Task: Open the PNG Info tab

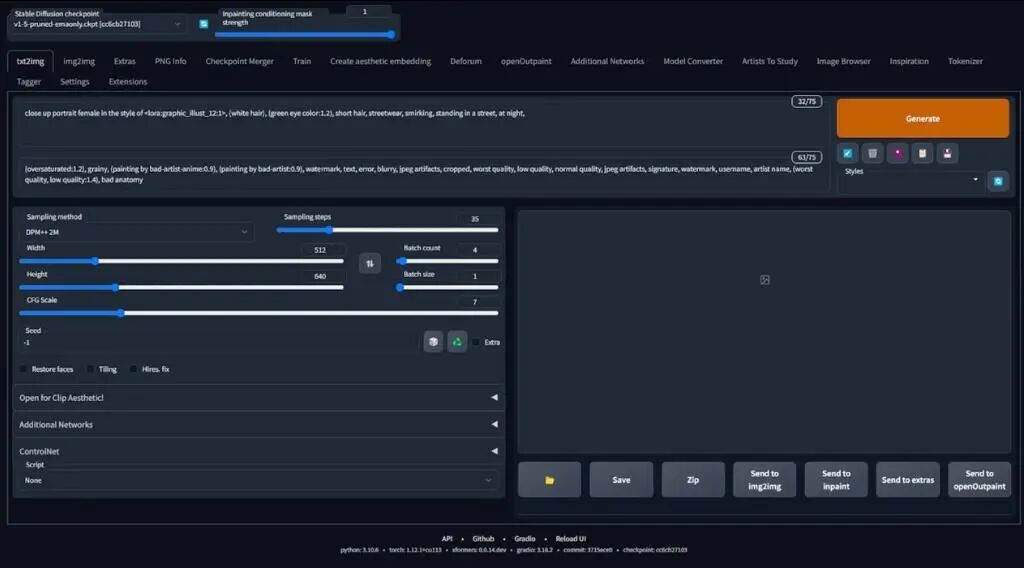Action: pos(170,61)
